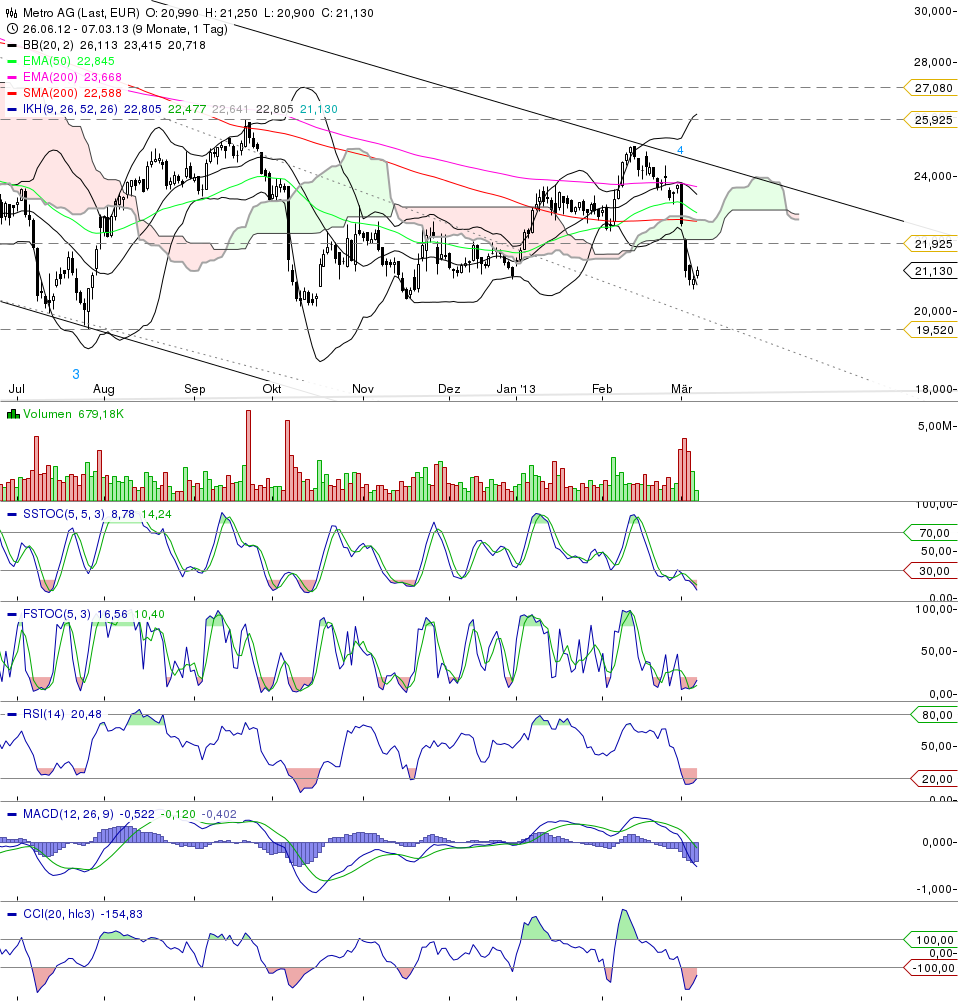958x1001 pixels.
Task: Click the 5,00M volume axis label
Action: pyautogui.click(x=936, y=426)
